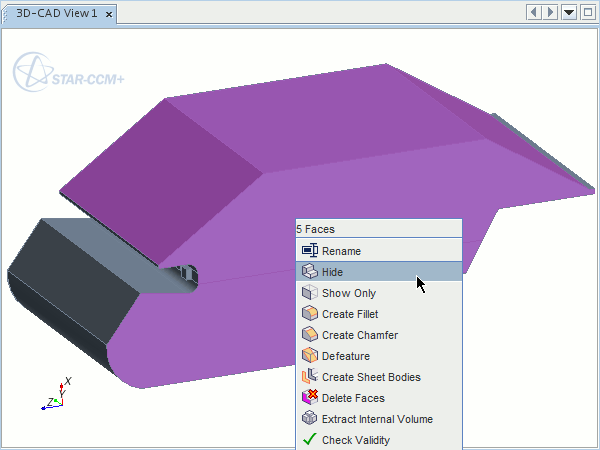Screen dimensions: 600x450
Task: Select Create Fillet menu entry
Action: pyautogui.click(x=379, y=314)
